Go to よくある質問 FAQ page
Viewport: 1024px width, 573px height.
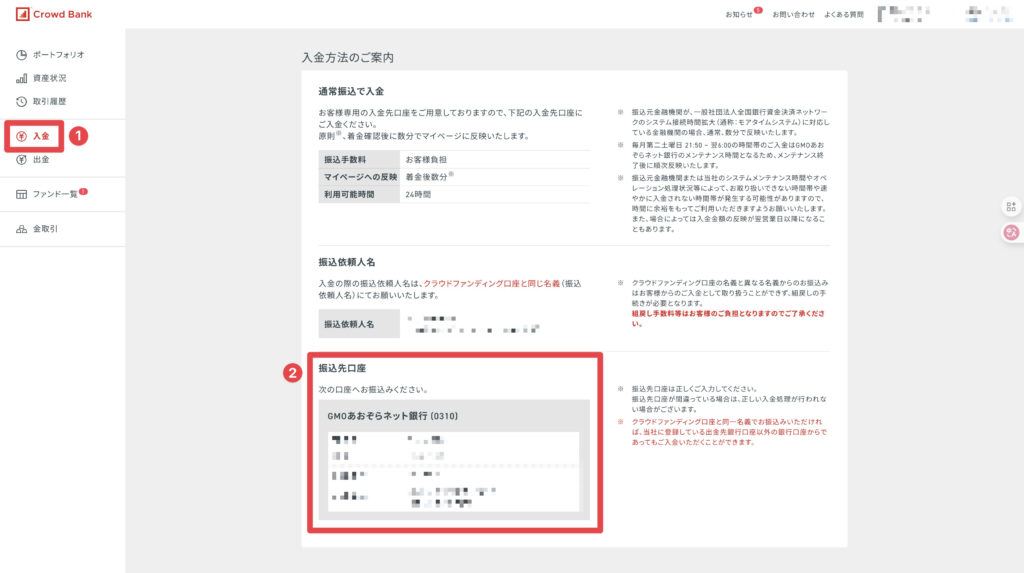coord(842,15)
